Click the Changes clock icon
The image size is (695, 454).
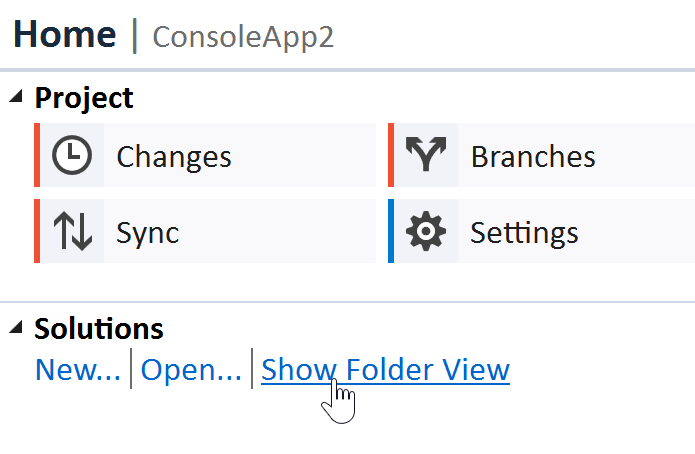(x=72, y=156)
